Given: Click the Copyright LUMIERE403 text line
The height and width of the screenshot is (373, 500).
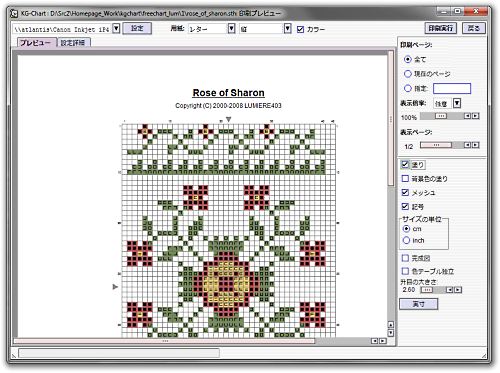Looking at the screenshot, I should click(x=228, y=106).
